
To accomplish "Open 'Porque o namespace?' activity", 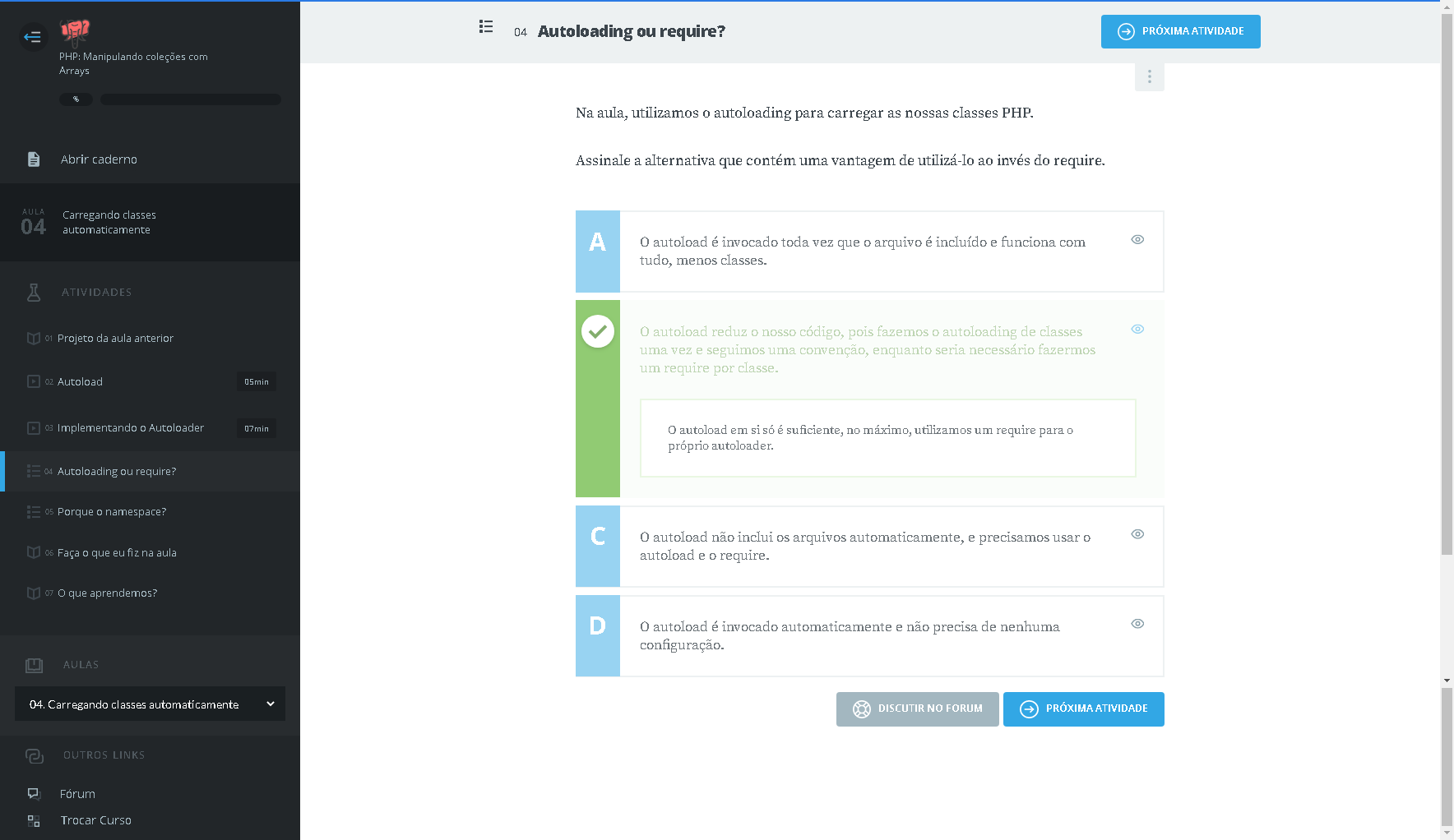I will 112,512.
